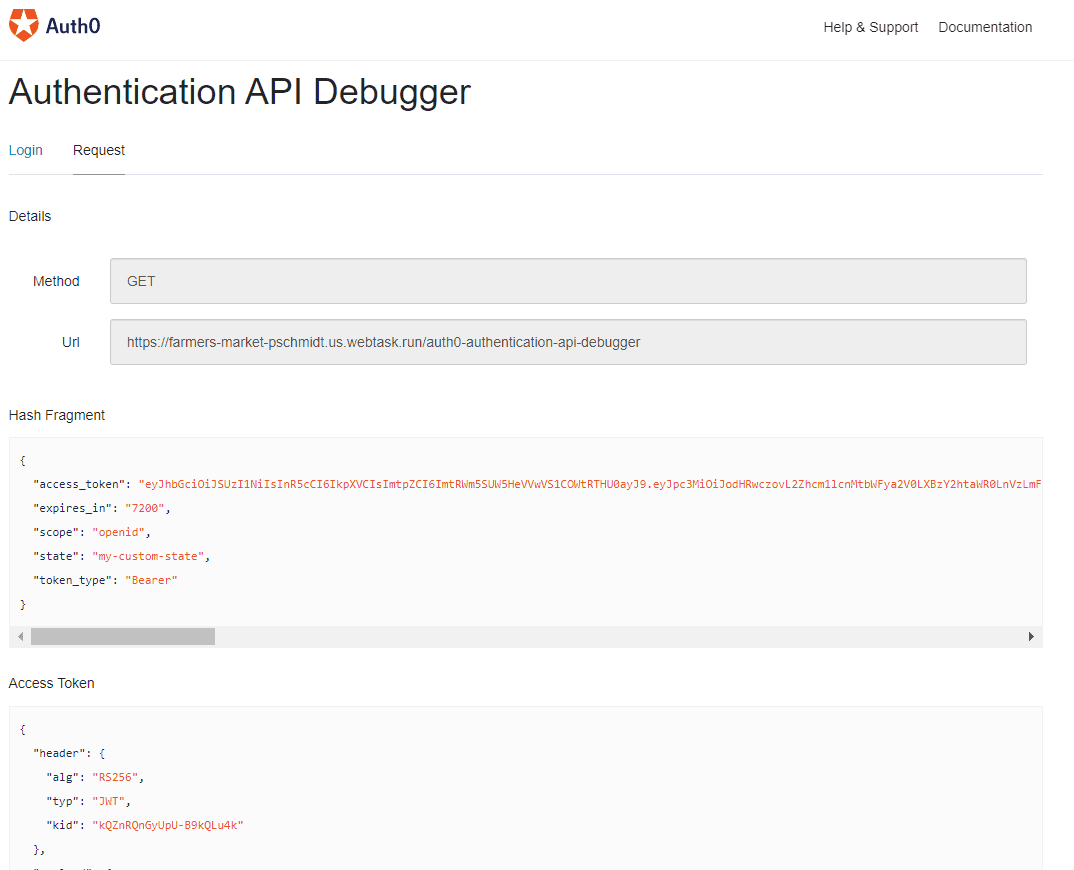
Task: Click the "access_token" key in Hash Fragment
Action: pos(79,484)
